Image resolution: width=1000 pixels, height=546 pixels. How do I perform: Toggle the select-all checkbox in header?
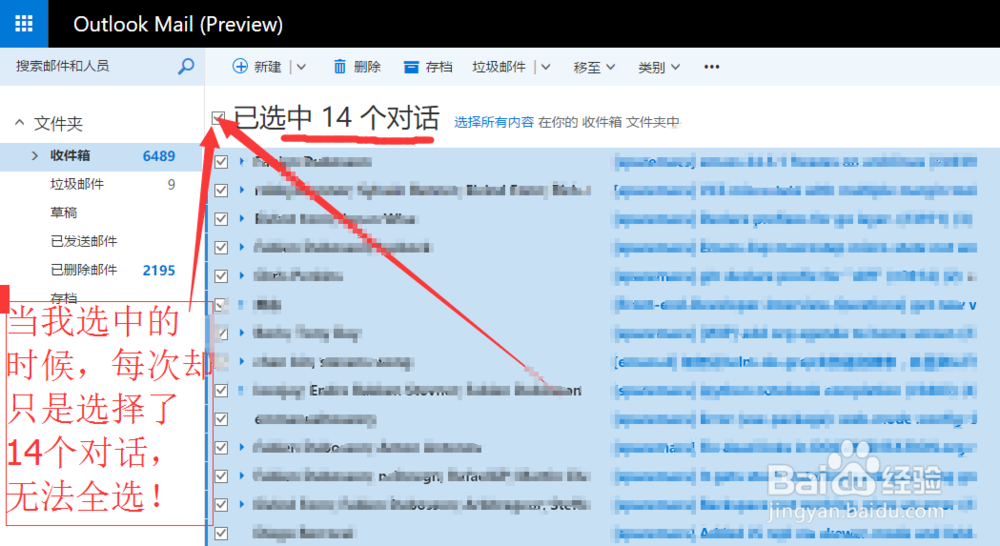[x=218, y=117]
